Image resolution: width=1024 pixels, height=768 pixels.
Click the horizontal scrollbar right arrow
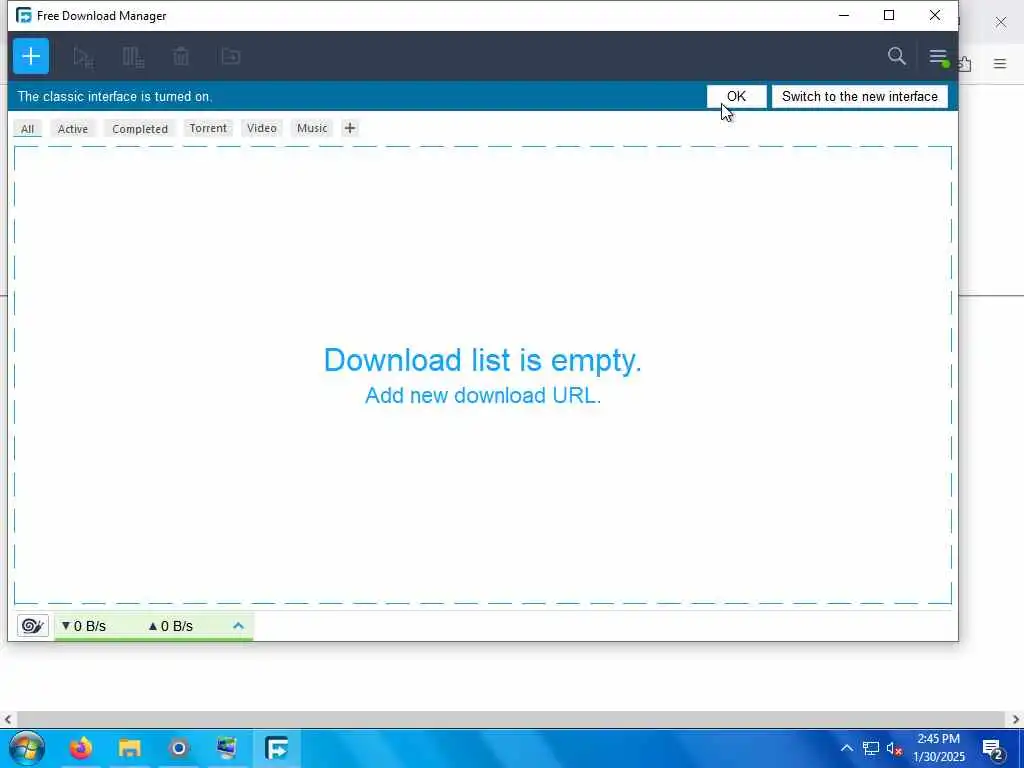click(x=1016, y=720)
